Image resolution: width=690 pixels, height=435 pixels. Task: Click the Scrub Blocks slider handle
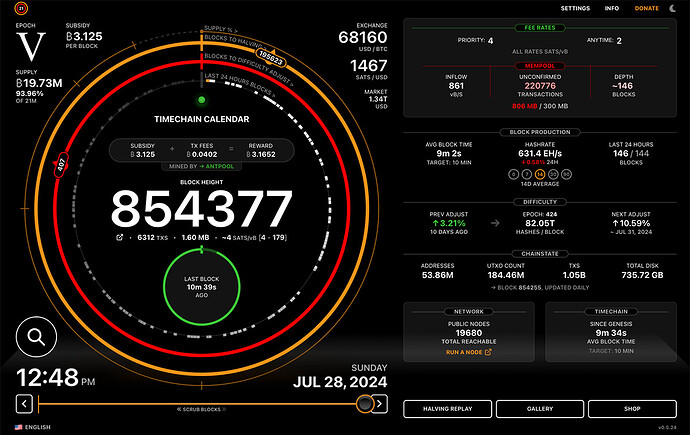[x=366, y=403]
